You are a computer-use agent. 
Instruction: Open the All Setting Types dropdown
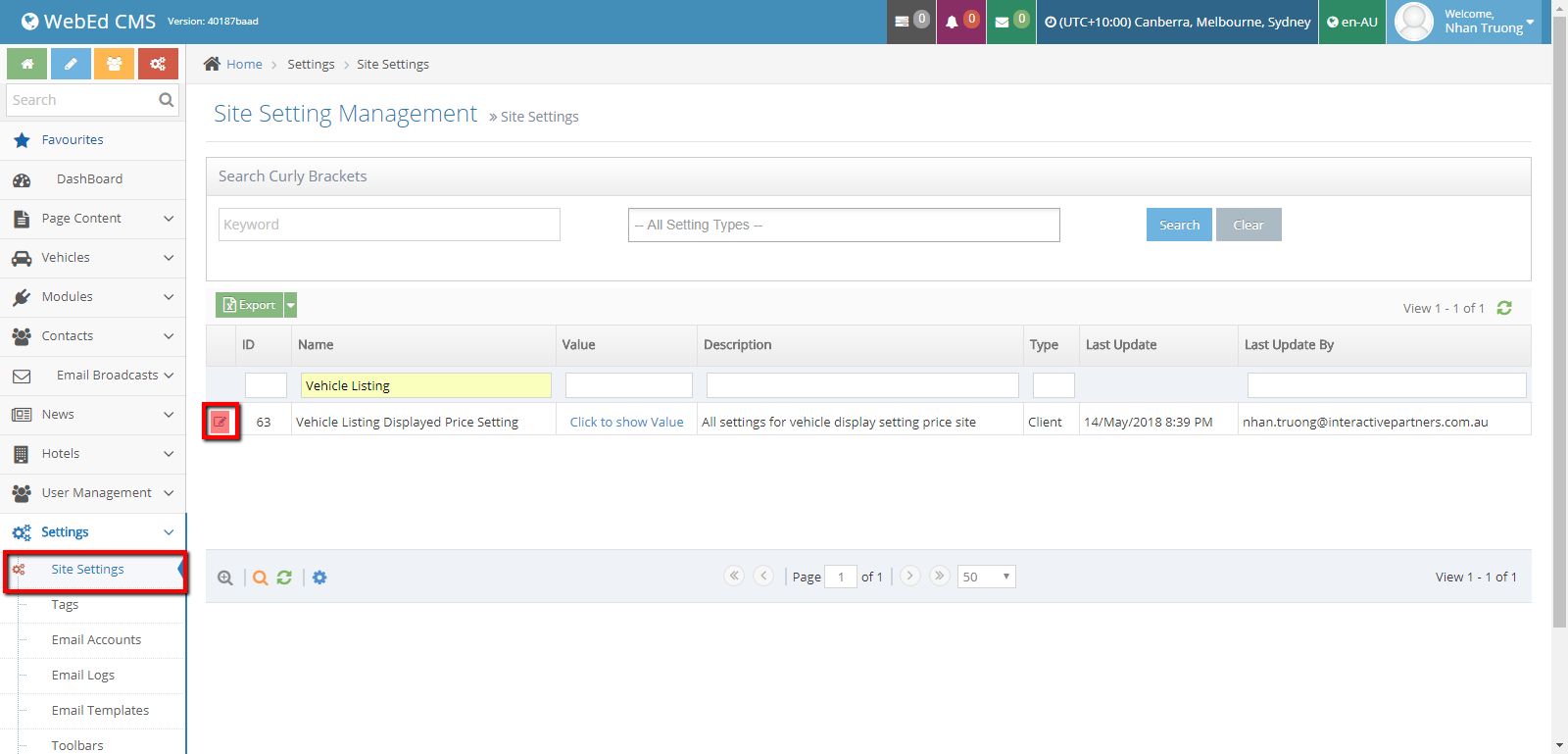(x=843, y=225)
